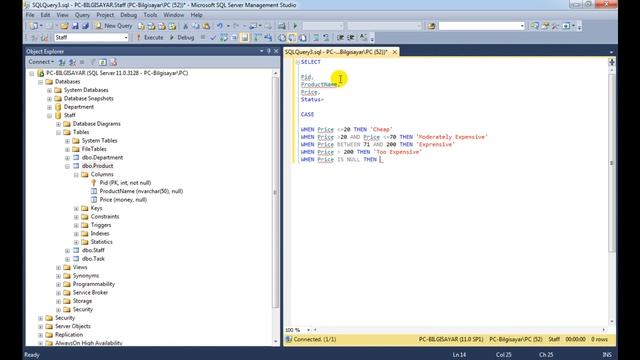Click the Save All toolbar icon
This screenshot has width=640, height=360.
click(85, 26)
